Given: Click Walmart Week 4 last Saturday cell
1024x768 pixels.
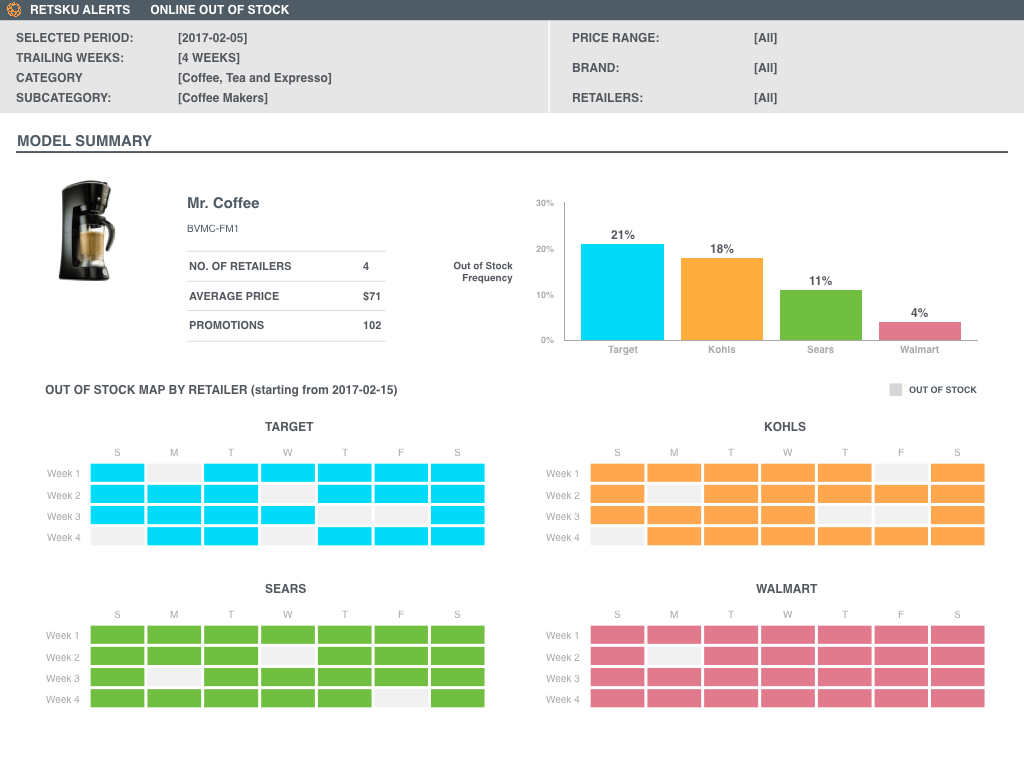Looking at the screenshot, I should pos(957,698).
